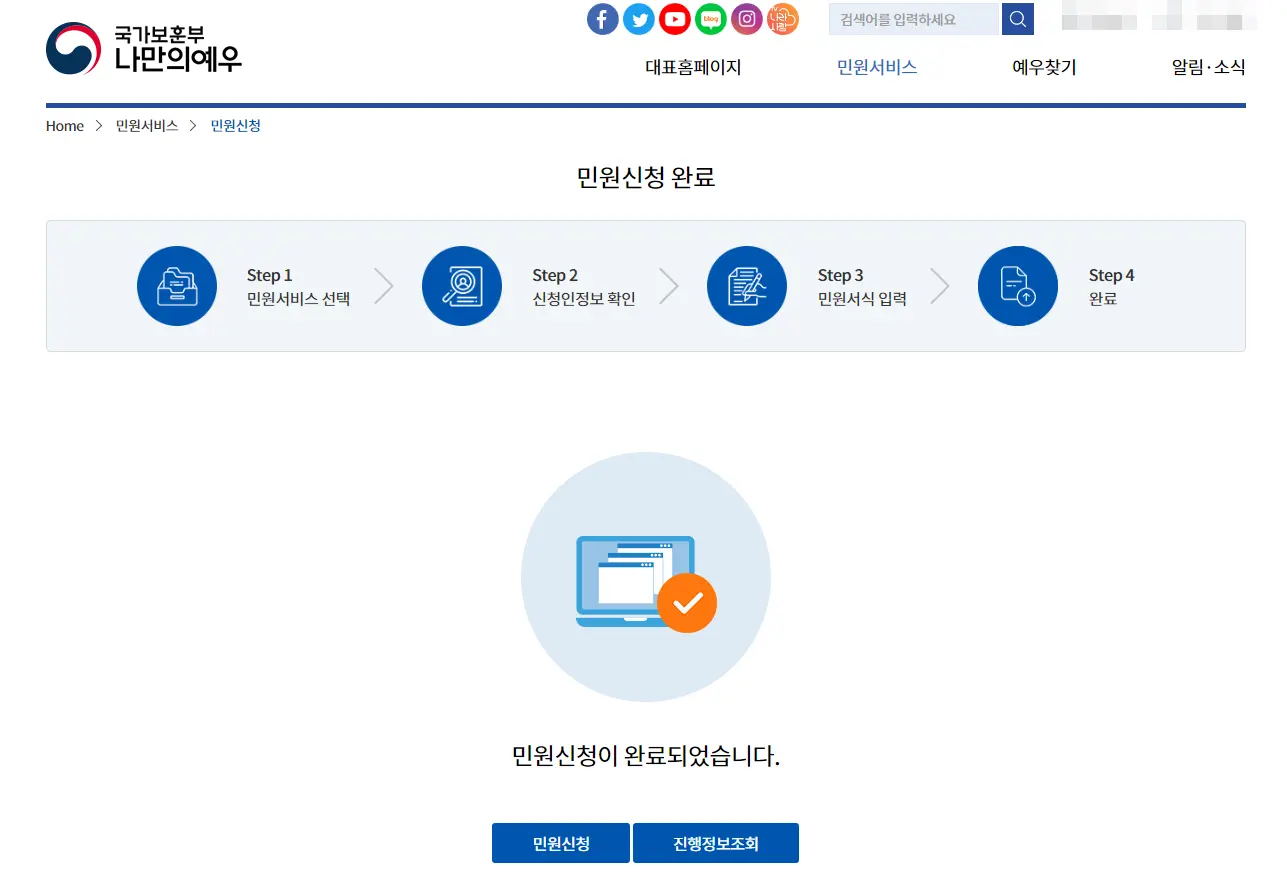Select the 예우찾기 menu item
The image size is (1287, 881).
pos(1042,67)
